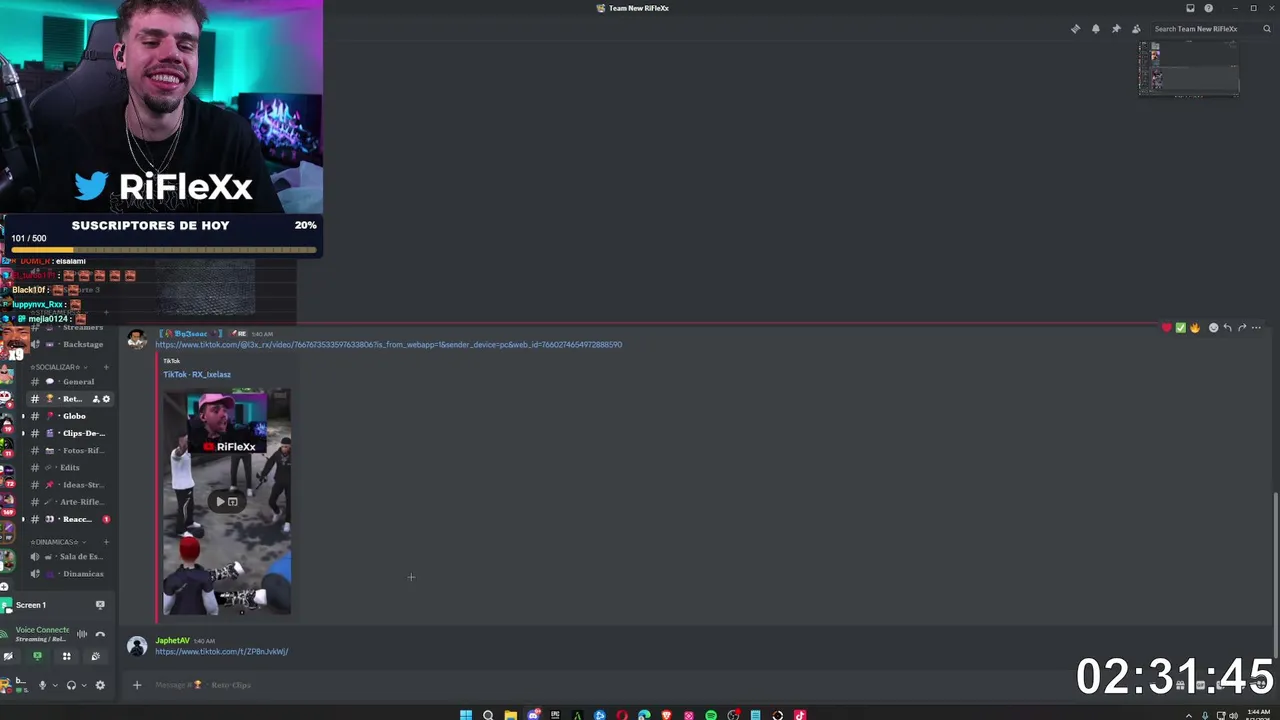Image resolution: width=1280 pixels, height=720 pixels.
Task: Reply to the hovered message
Action: (1228, 328)
